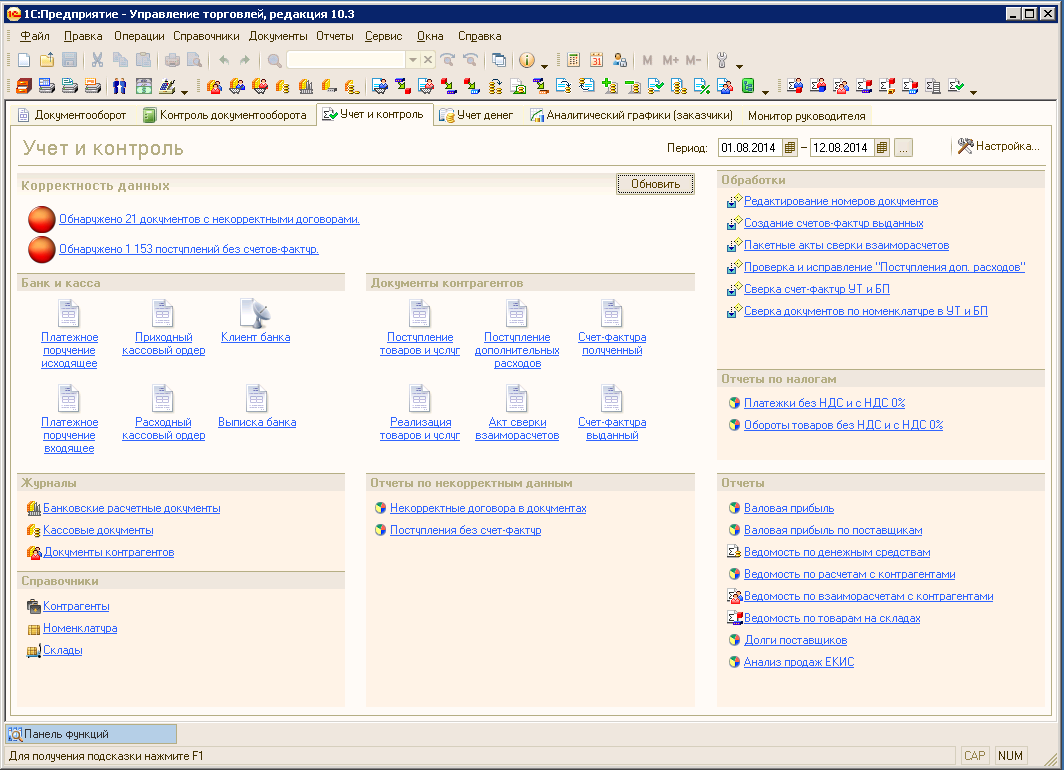This screenshot has width=1064, height=770.
Task: Open the calculator from the toolbar
Action: (x=574, y=60)
